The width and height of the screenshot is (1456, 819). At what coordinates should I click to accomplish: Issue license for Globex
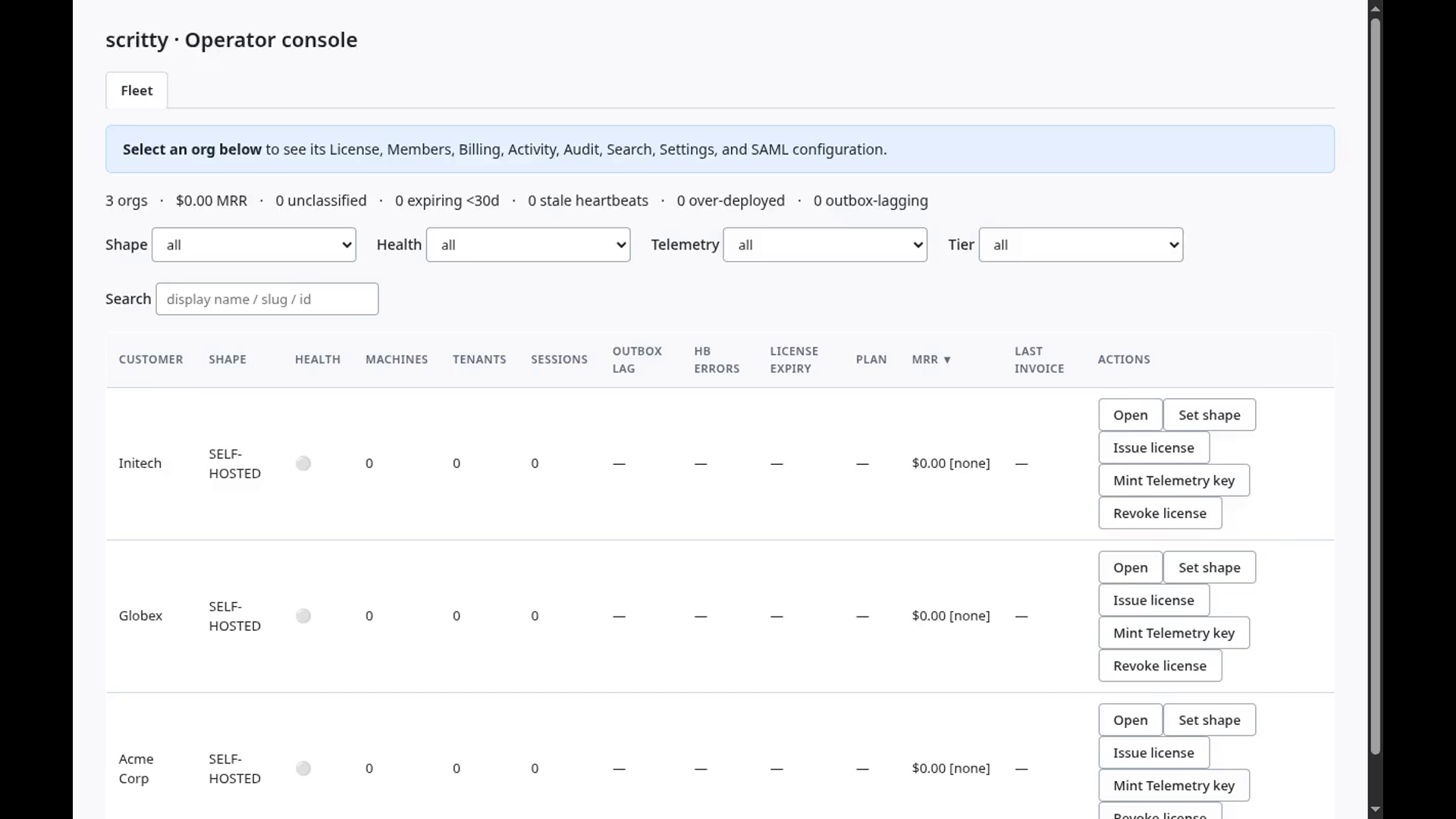pos(1153,600)
